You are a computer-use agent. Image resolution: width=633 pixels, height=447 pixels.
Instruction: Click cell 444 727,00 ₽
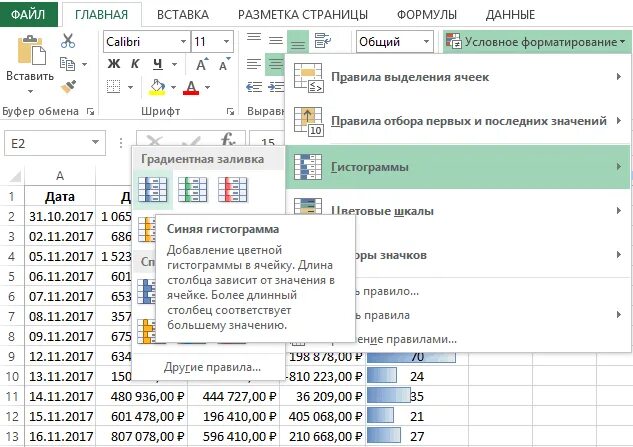point(234,396)
